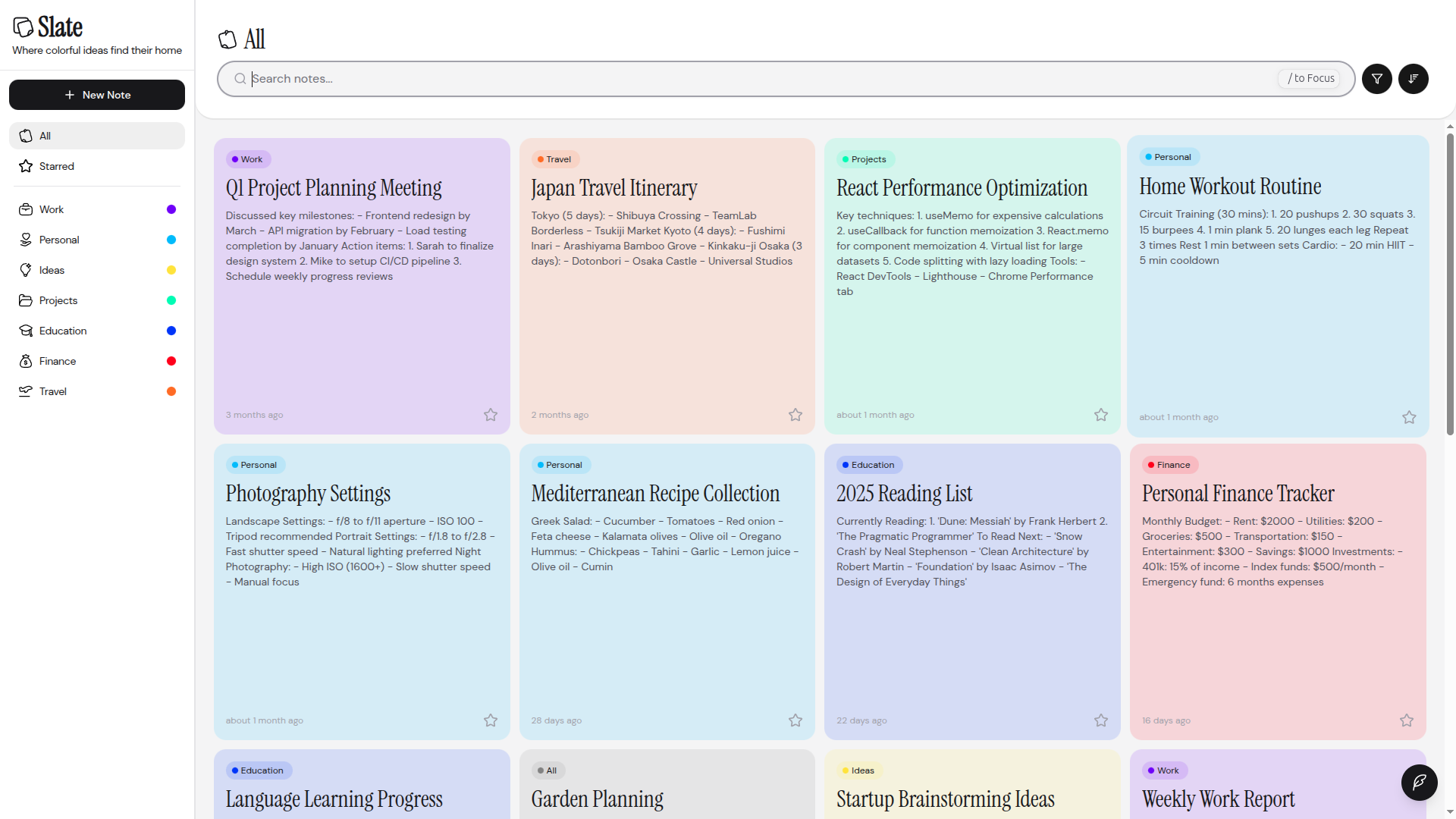Star the Photography Settings note

pos(491,720)
